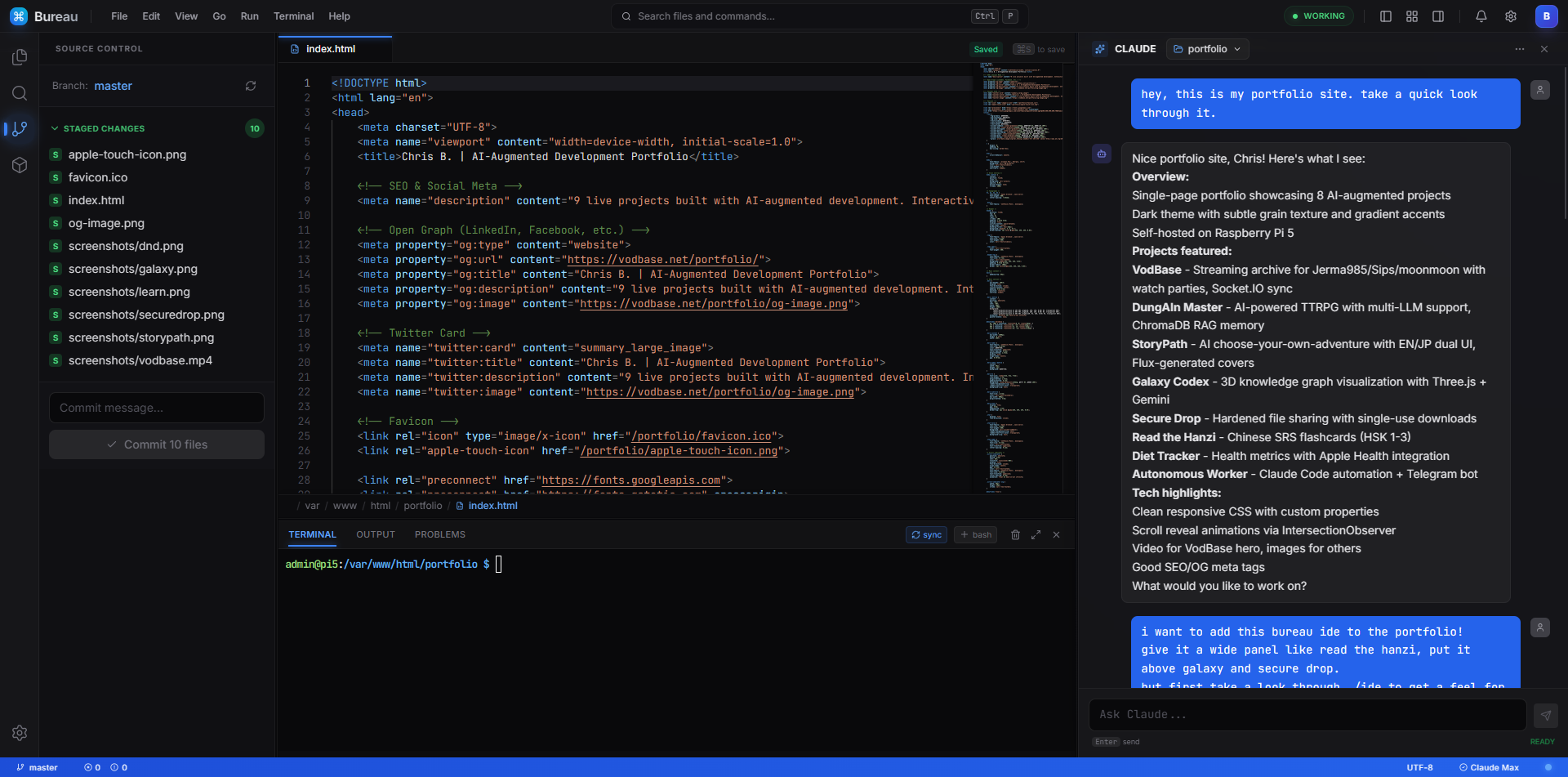
Task: Click the trash icon to kill terminal
Action: 1015,534
